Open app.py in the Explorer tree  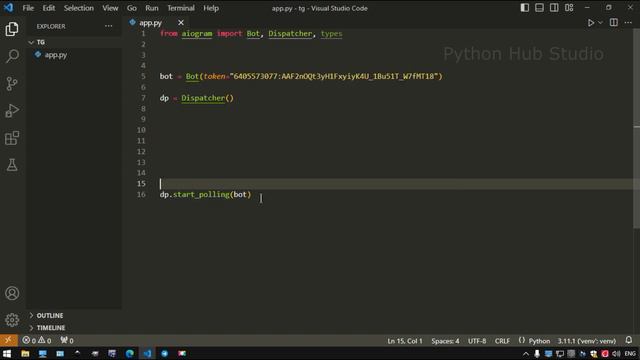tap(56, 55)
